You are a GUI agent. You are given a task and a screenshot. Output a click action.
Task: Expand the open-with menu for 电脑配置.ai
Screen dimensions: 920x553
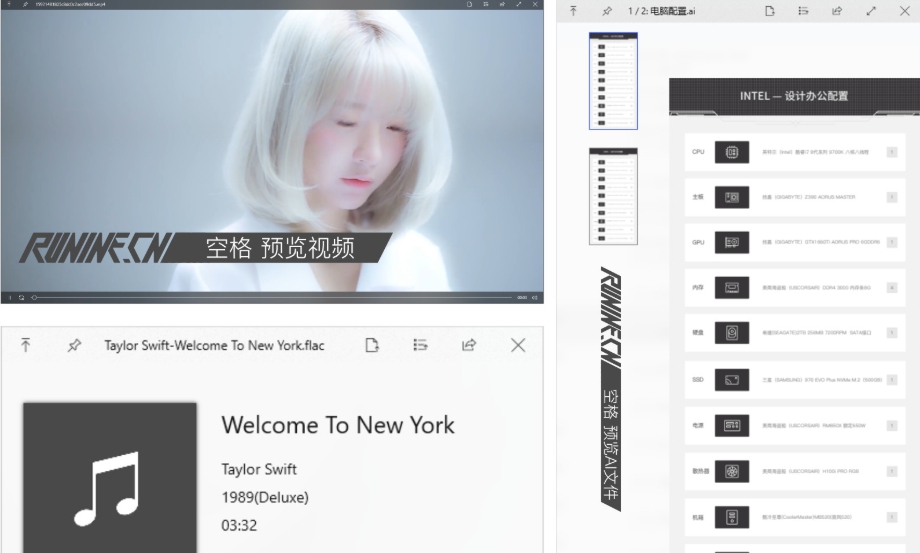pos(803,11)
